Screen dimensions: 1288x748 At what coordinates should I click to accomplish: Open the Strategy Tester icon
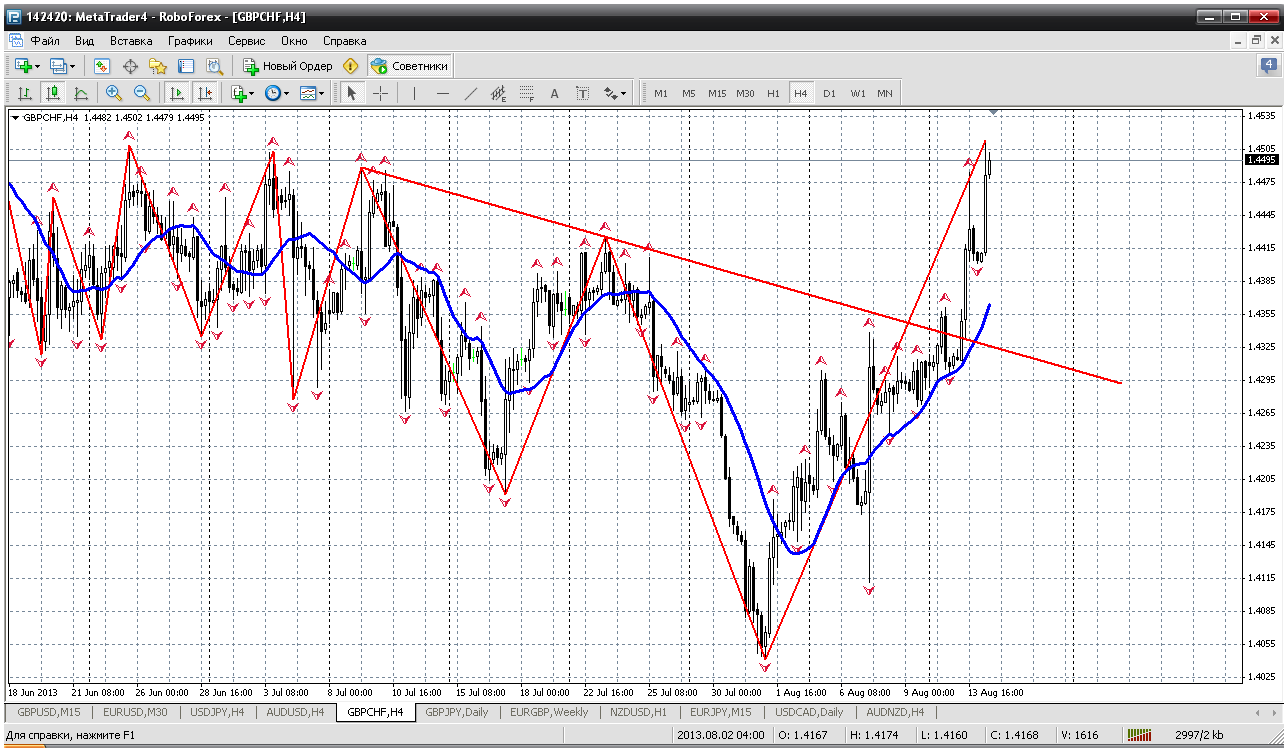tap(214, 66)
